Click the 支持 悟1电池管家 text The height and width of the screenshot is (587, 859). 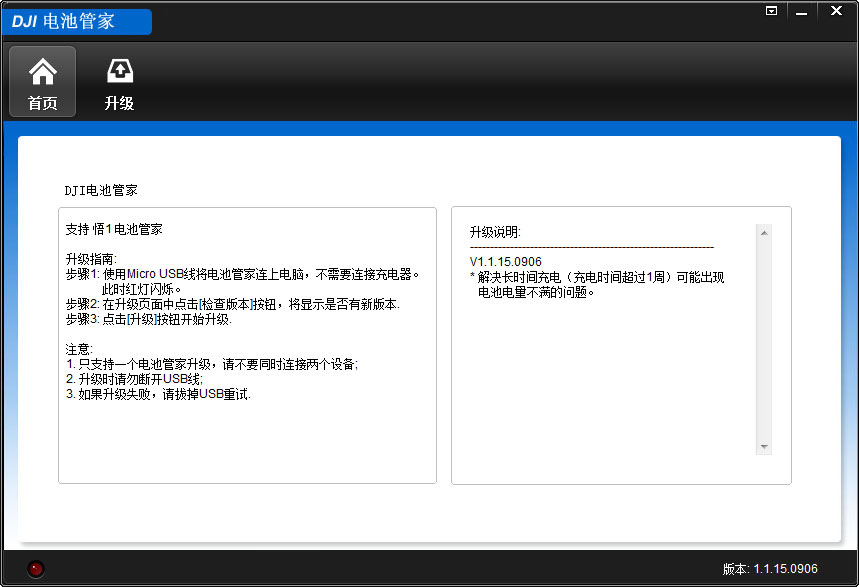point(113,228)
